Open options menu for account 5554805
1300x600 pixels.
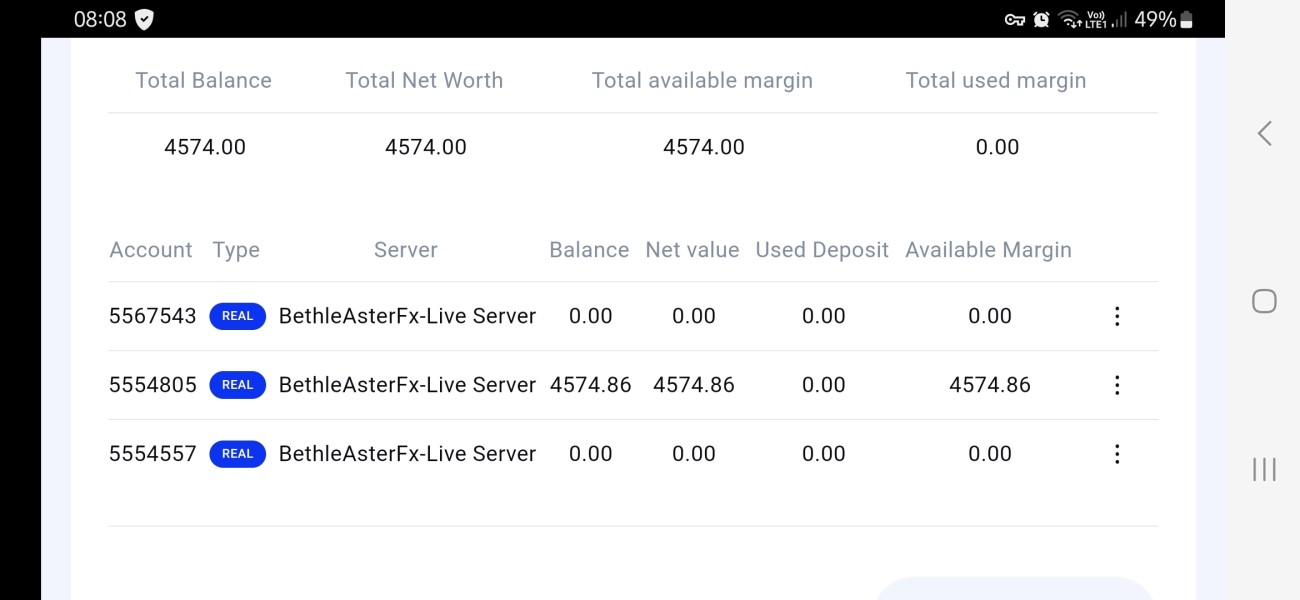point(1117,385)
